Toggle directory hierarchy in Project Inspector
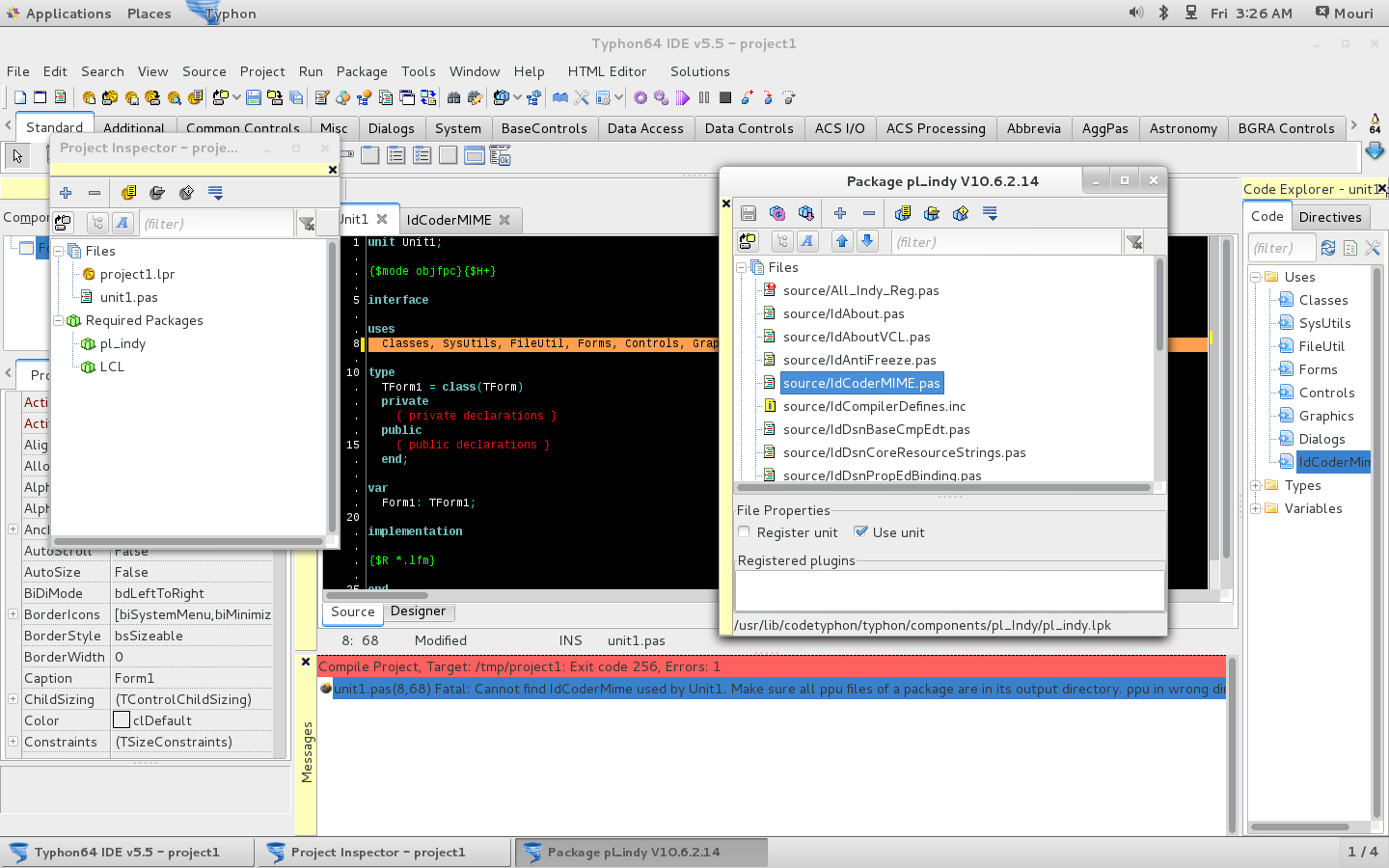The width and height of the screenshot is (1389, 868). coord(97,223)
